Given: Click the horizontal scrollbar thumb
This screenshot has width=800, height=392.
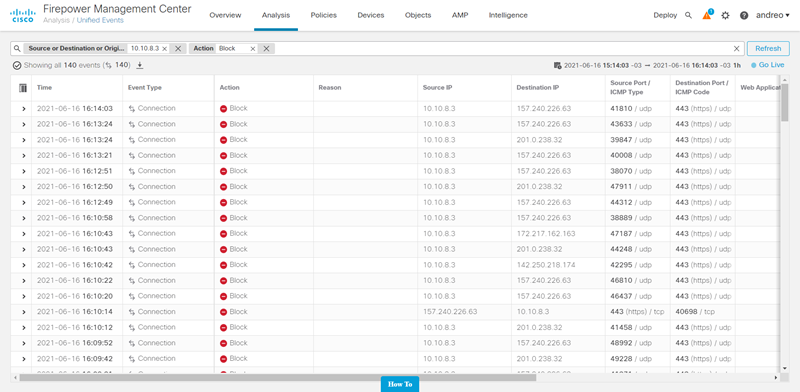Looking at the screenshot, I should pos(278,378).
